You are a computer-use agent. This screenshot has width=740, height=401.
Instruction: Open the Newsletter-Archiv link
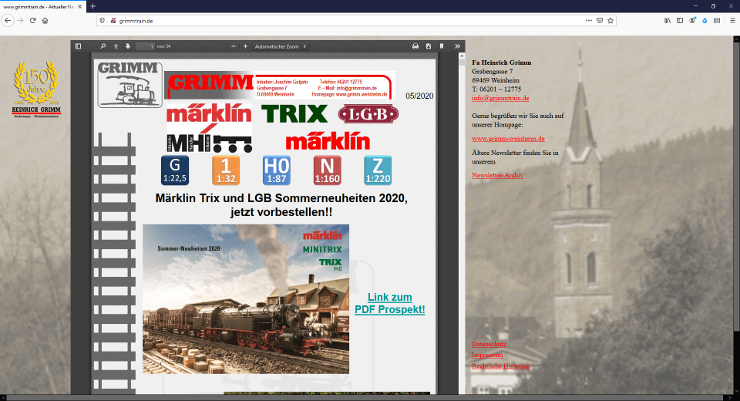pyautogui.click(x=497, y=175)
